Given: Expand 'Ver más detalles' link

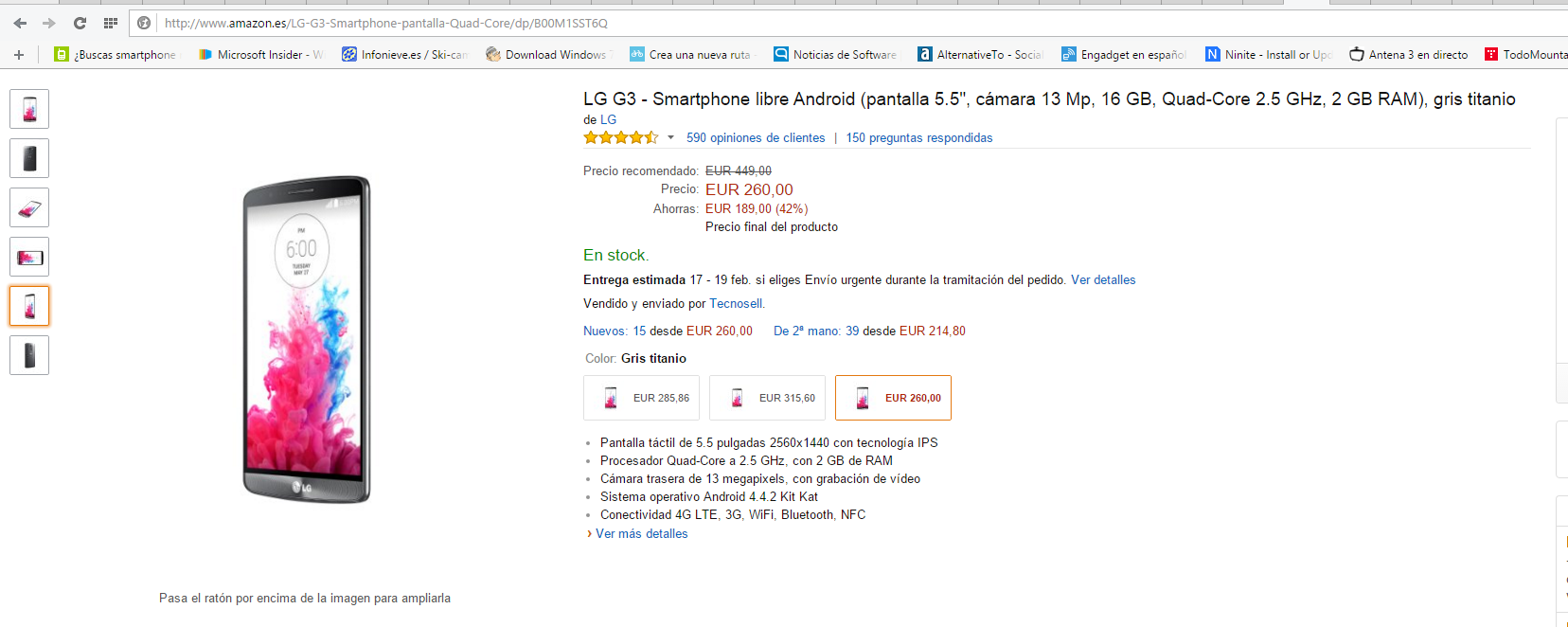Looking at the screenshot, I should [x=641, y=534].
